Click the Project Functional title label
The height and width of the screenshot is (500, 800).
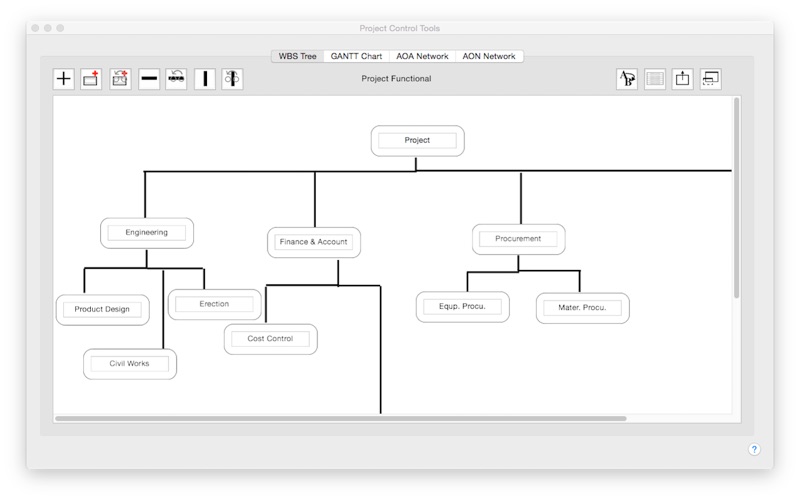tap(396, 79)
